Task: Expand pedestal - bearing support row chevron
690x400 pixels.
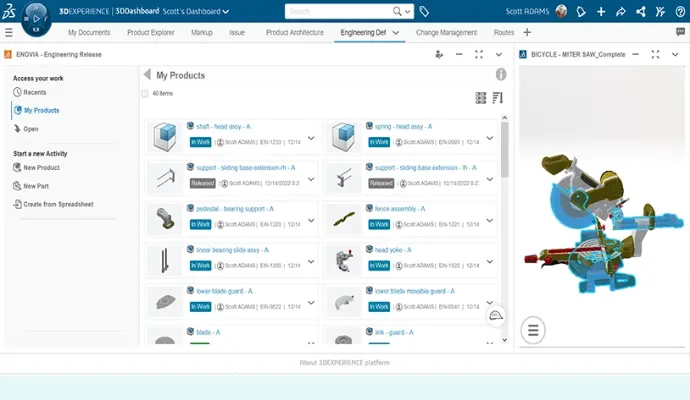Action: tap(311, 220)
